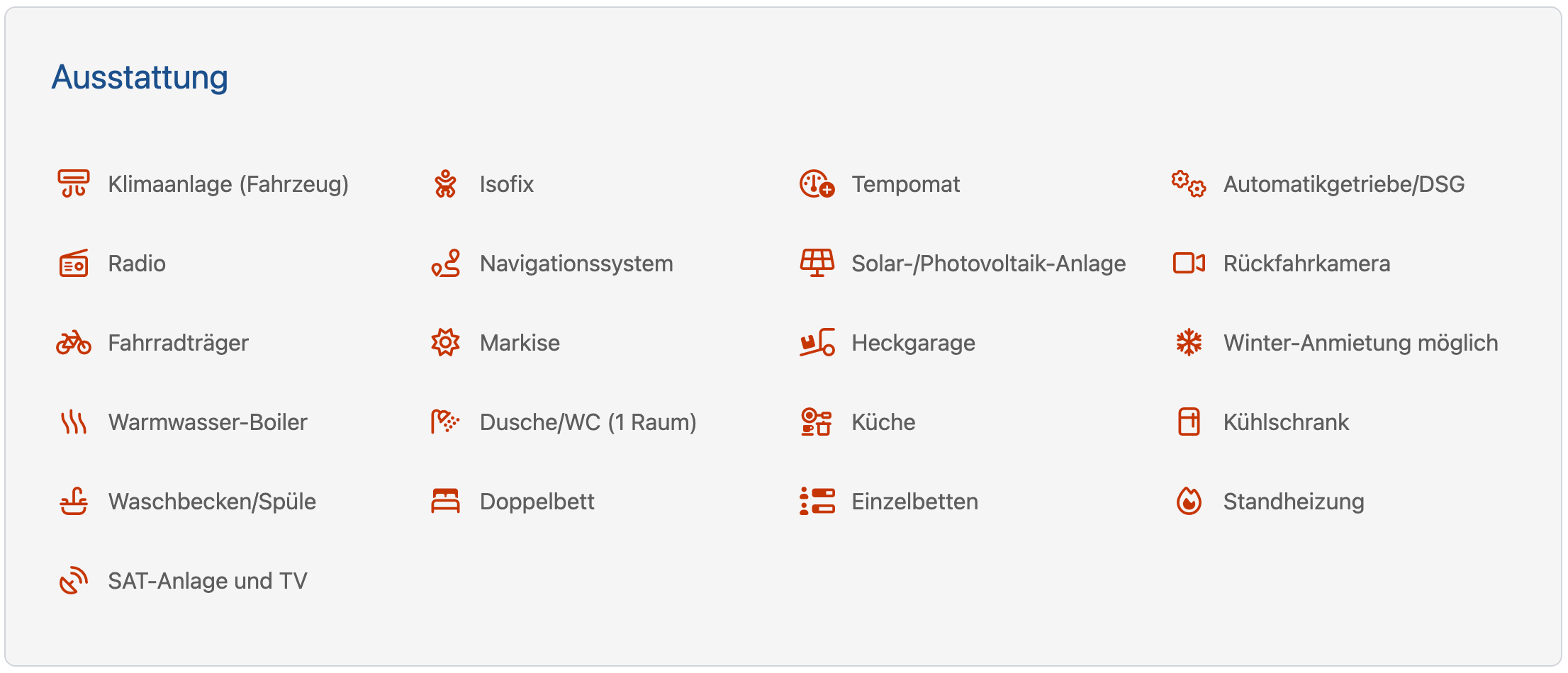Click the Tempomat speedometer icon
1568x673 pixels.
[817, 183]
